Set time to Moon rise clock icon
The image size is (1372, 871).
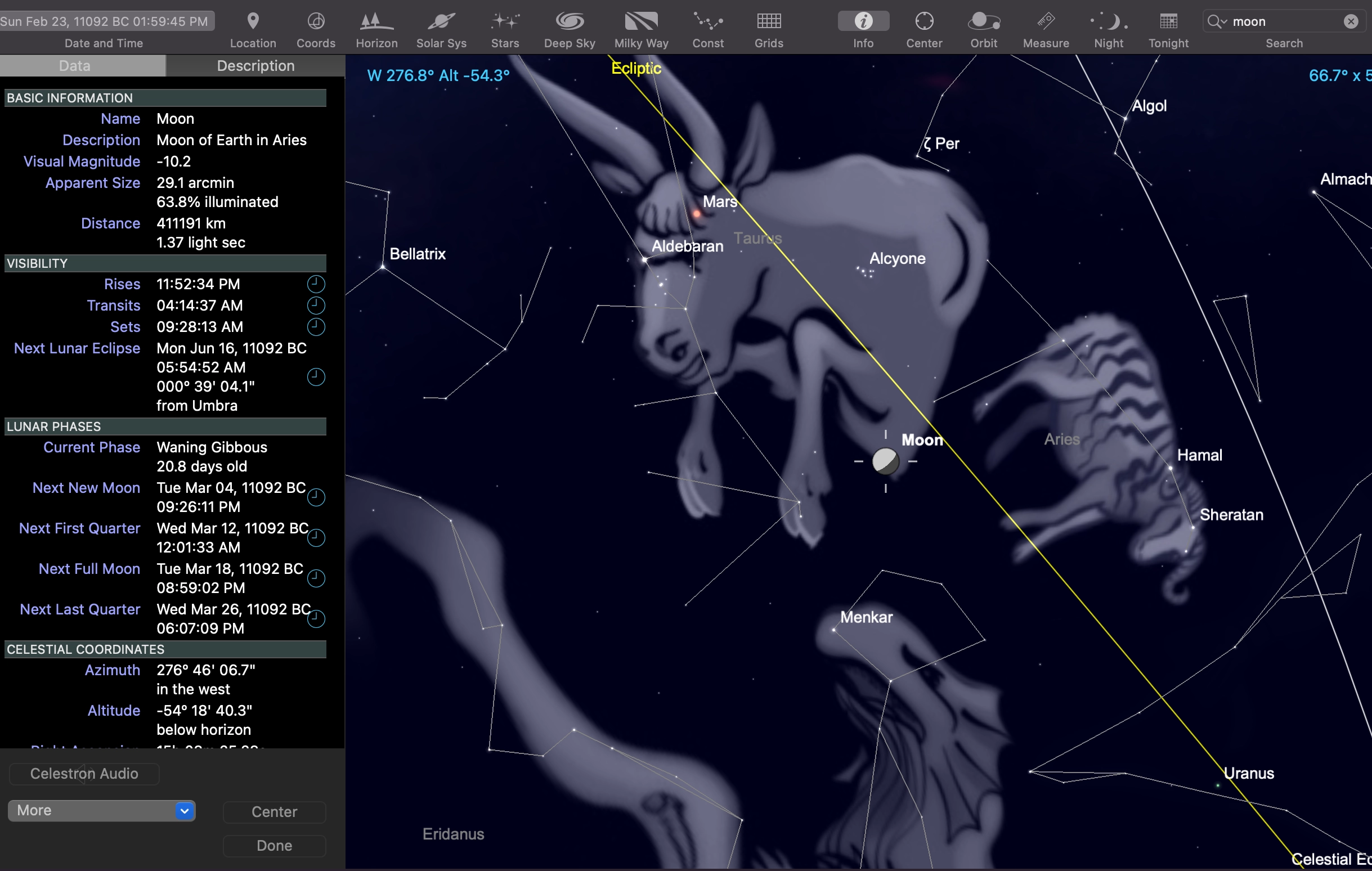click(316, 284)
